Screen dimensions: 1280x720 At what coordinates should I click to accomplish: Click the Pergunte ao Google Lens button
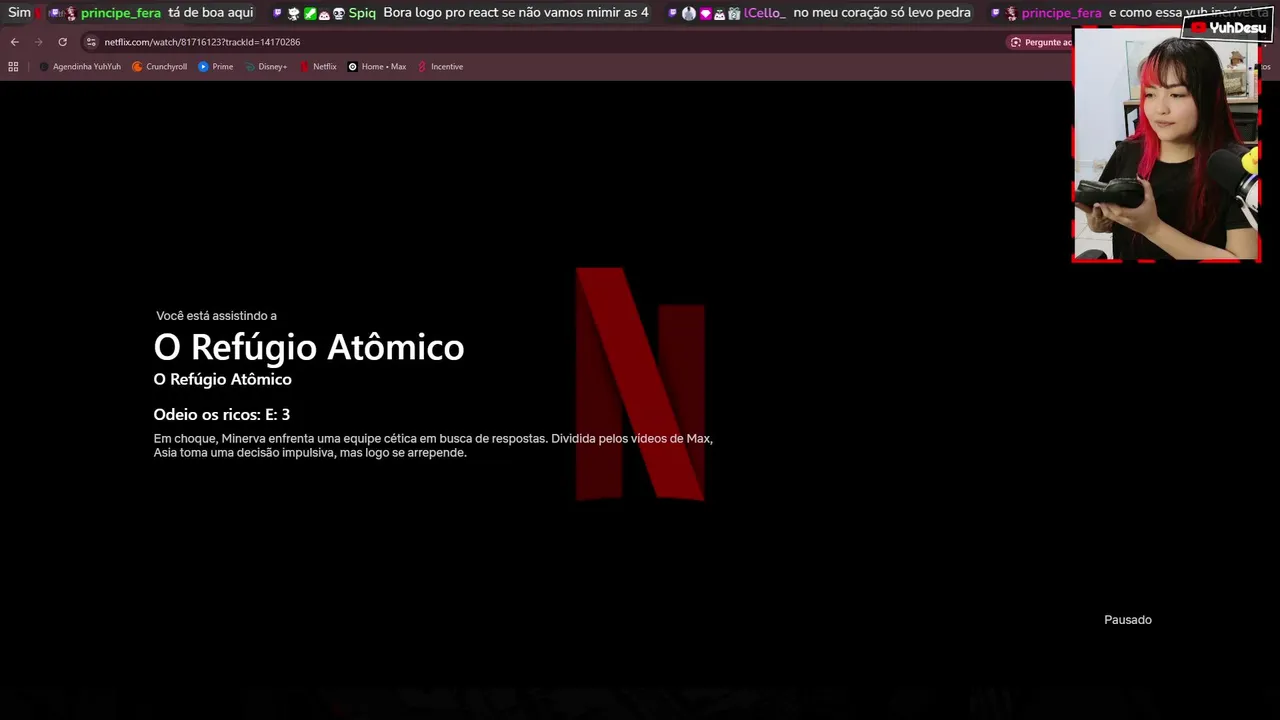pos(1041,42)
